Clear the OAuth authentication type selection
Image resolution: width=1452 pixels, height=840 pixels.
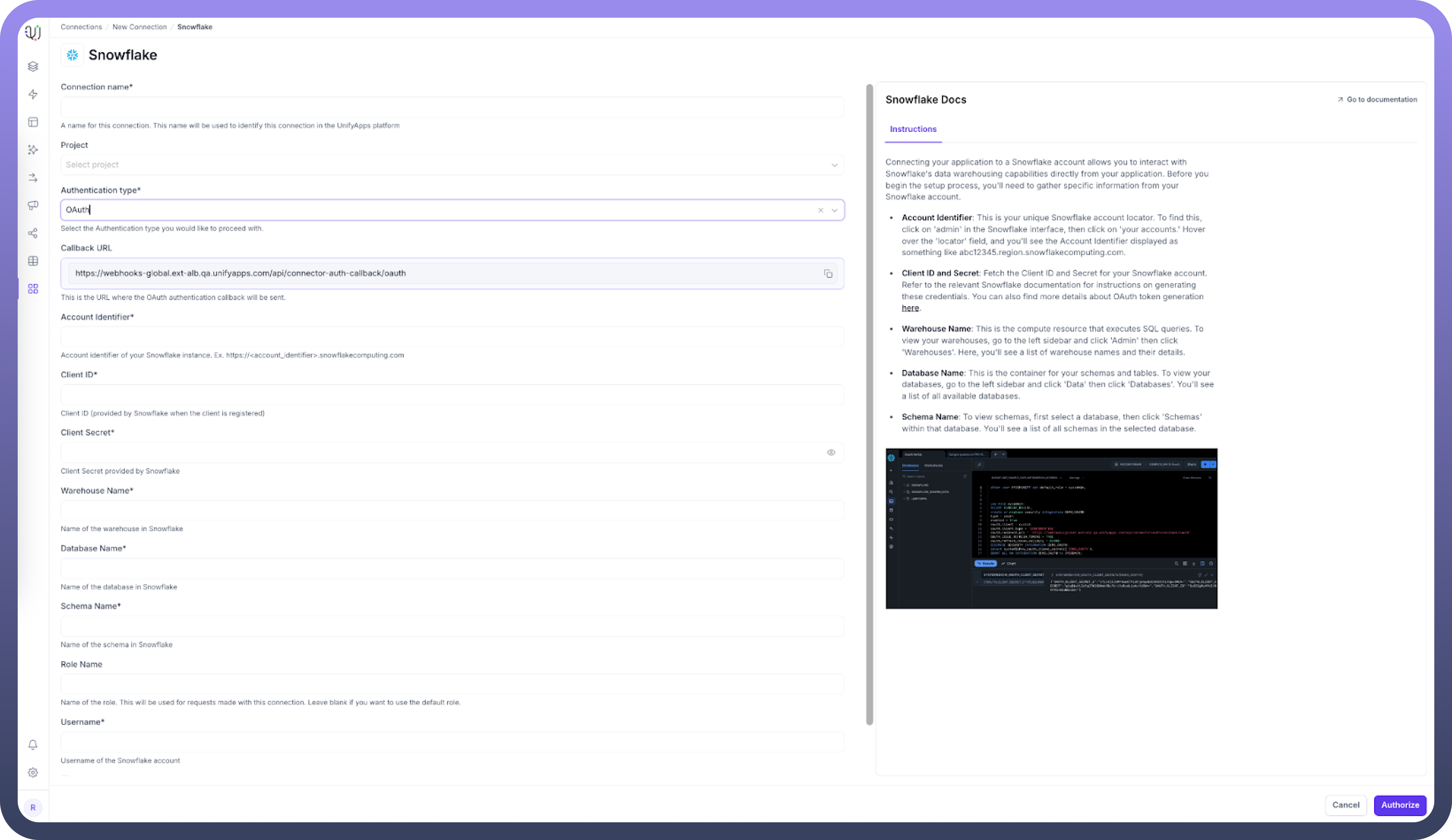point(820,210)
